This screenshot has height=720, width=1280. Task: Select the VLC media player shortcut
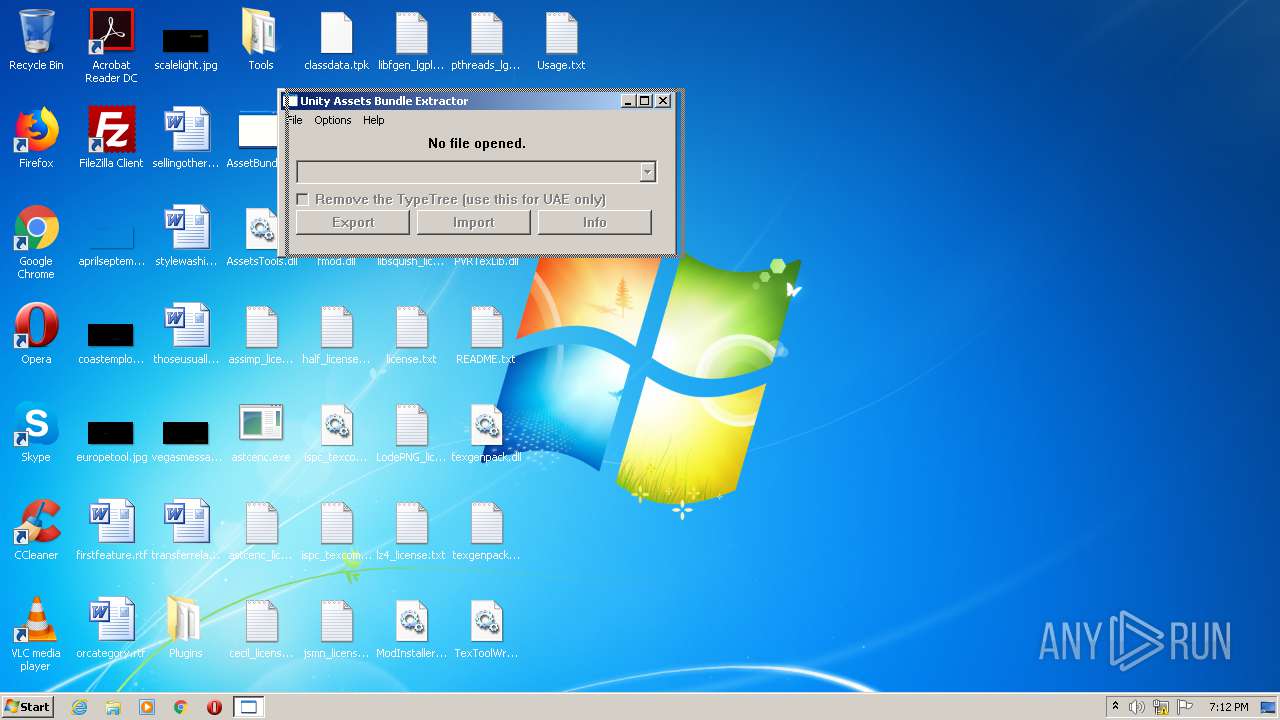click(36, 634)
